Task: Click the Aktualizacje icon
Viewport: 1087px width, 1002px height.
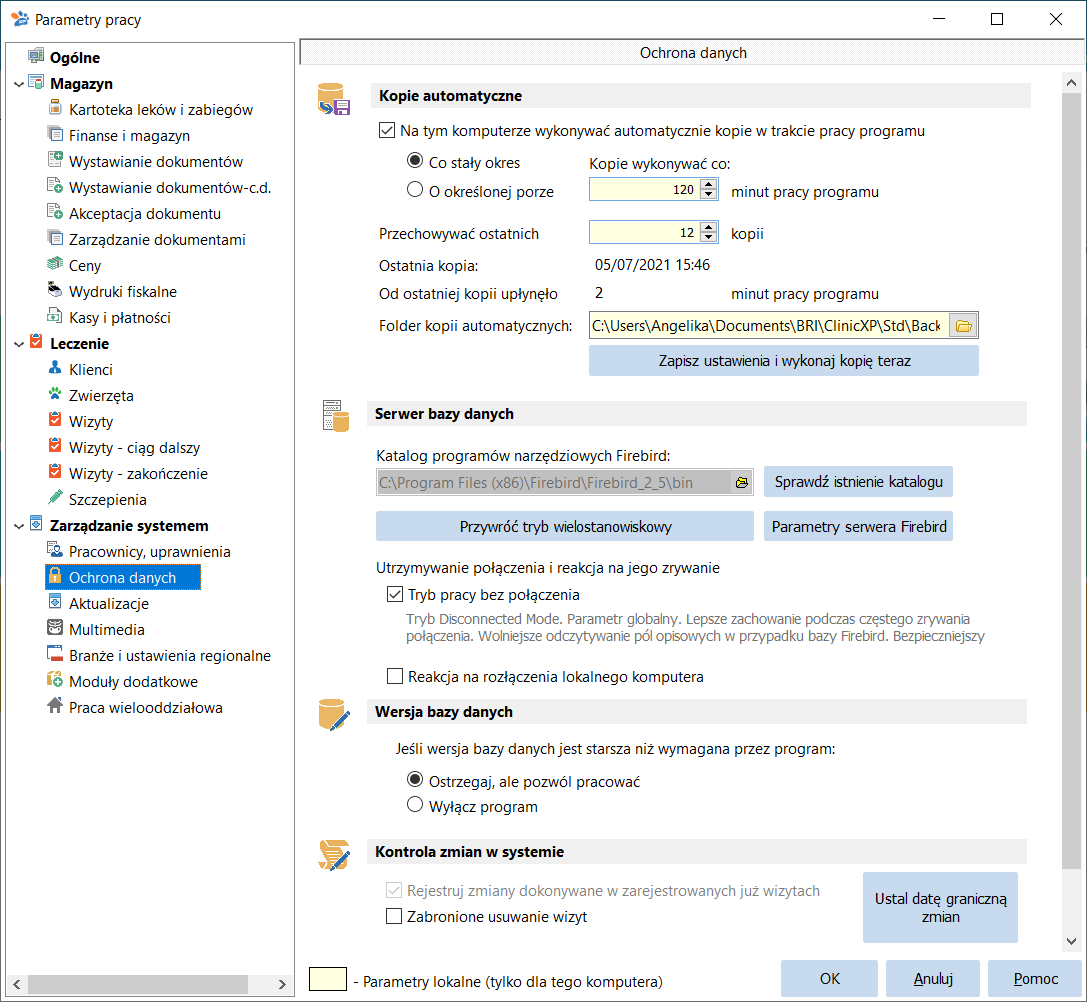Action: pos(55,602)
